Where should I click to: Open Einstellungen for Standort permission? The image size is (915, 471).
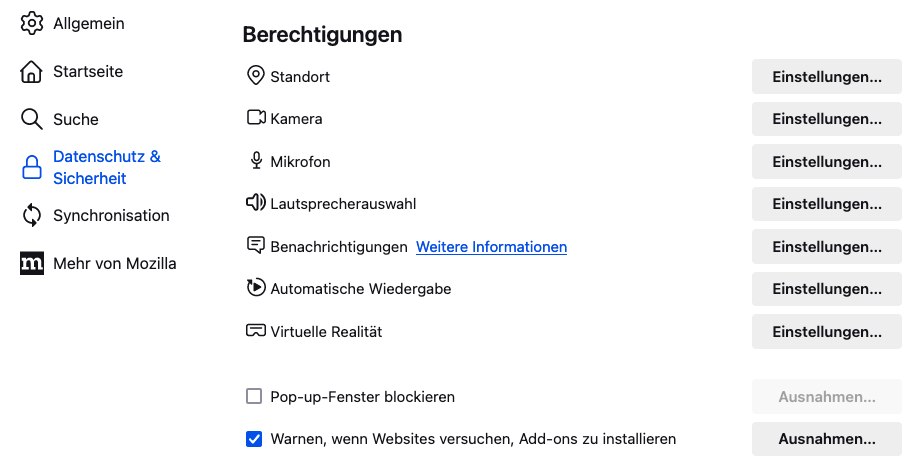tap(827, 77)
